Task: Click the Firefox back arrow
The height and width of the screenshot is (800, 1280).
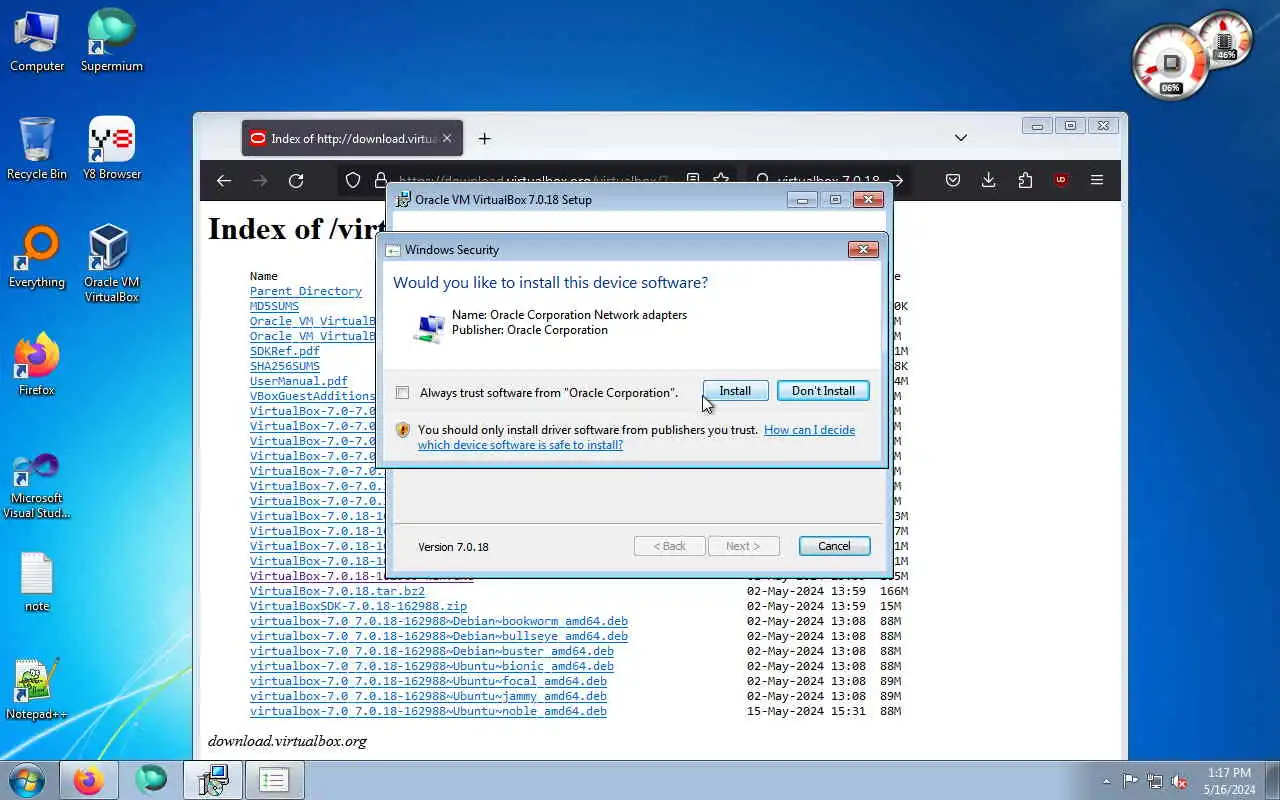Action: [224, 180]
